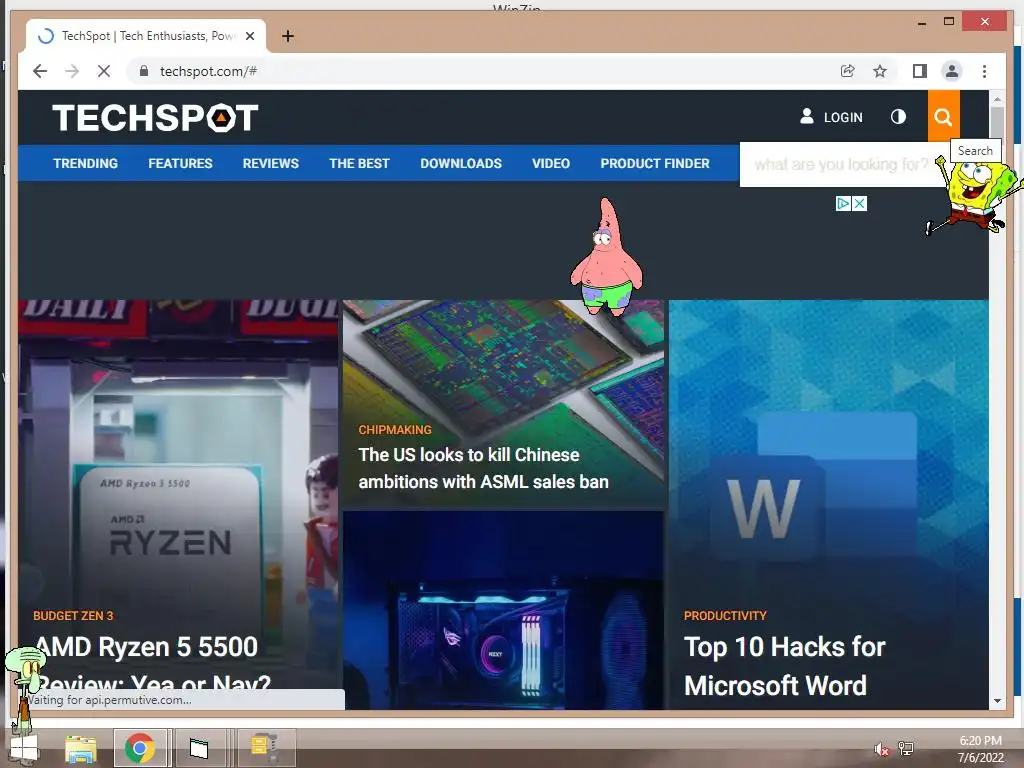Click the page scrollbar down arrow
The width and height of the screenshot is (1024, 768).
[x=997, y=701]
